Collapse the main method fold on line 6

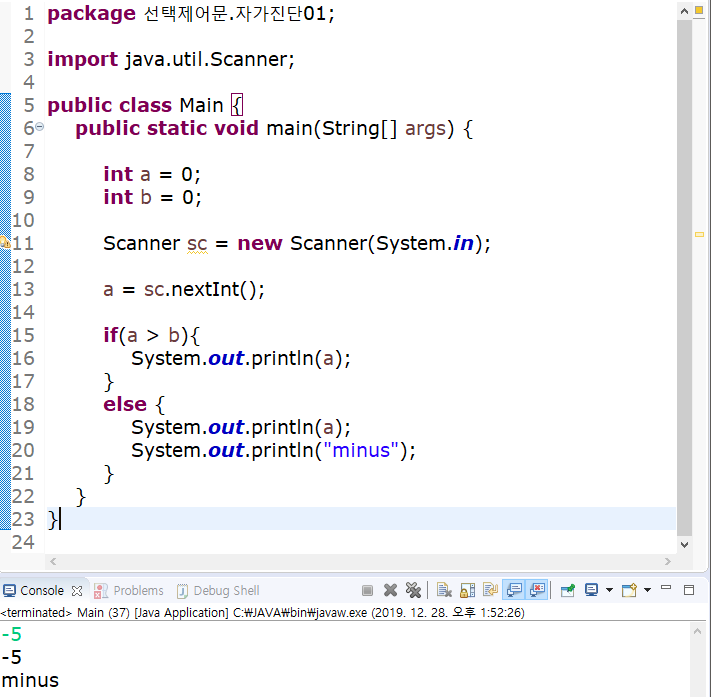[40, 127]
